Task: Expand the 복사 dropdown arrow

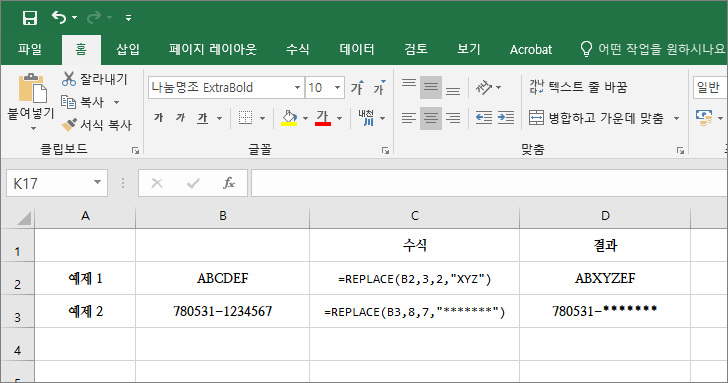Action: click(x=117, y=102)
